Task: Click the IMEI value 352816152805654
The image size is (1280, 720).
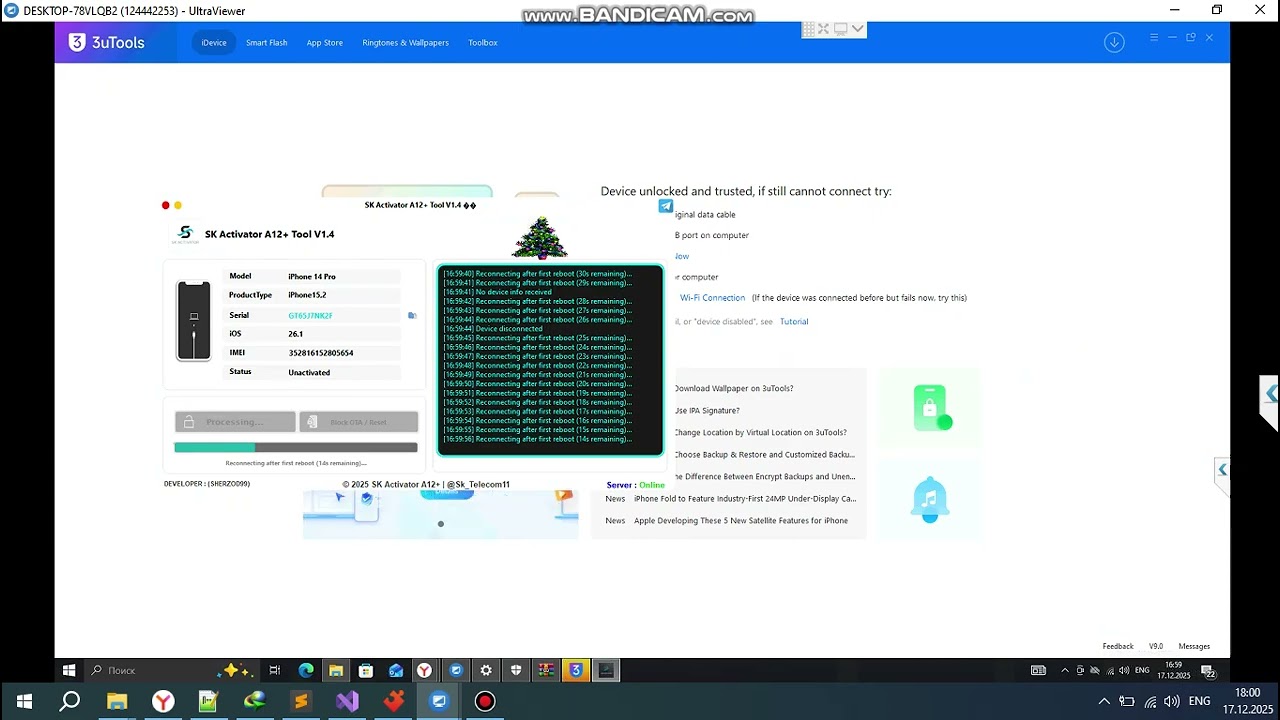Action: click(321, 353)
